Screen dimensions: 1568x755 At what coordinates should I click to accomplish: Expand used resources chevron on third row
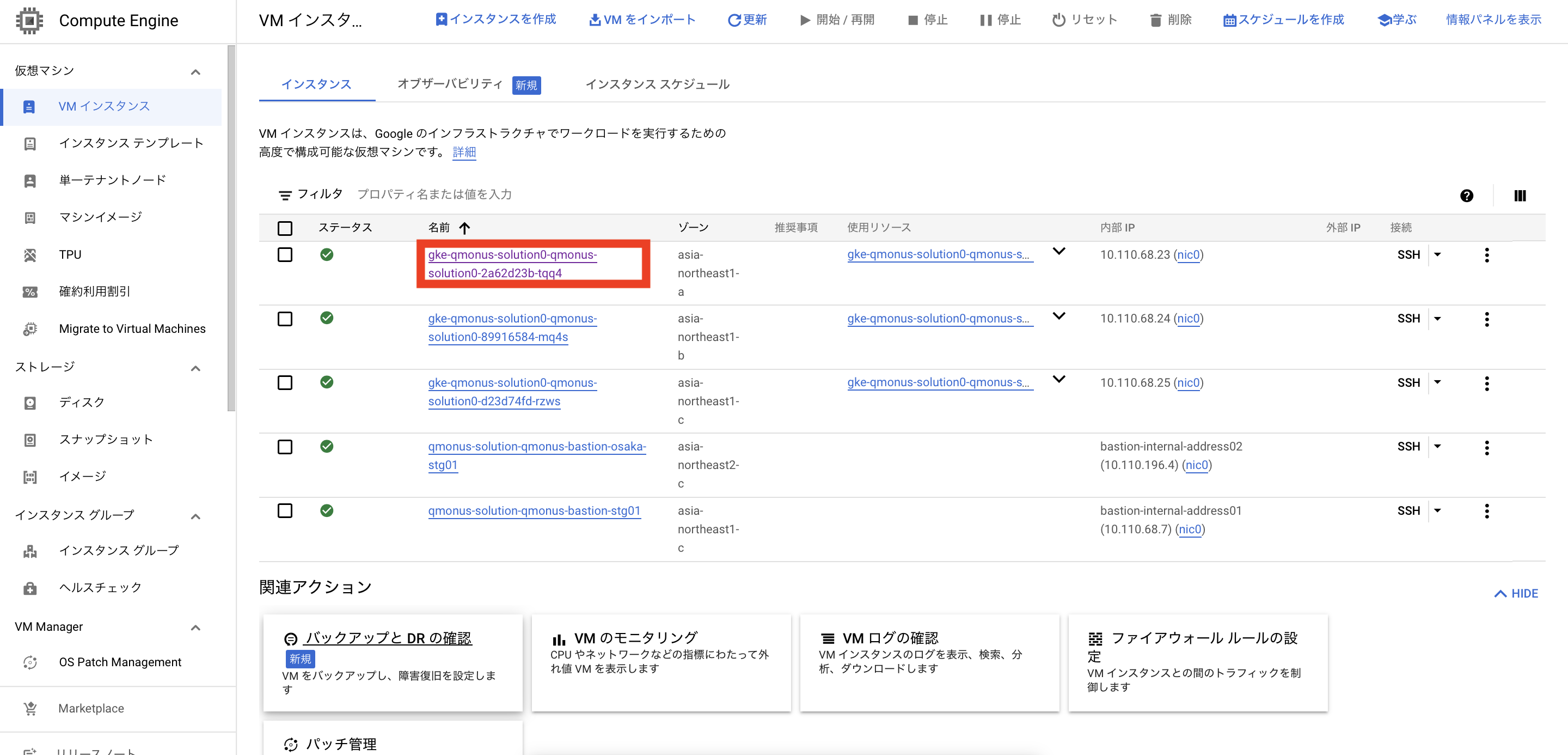pyautogui.click(x=1058, y=379)
